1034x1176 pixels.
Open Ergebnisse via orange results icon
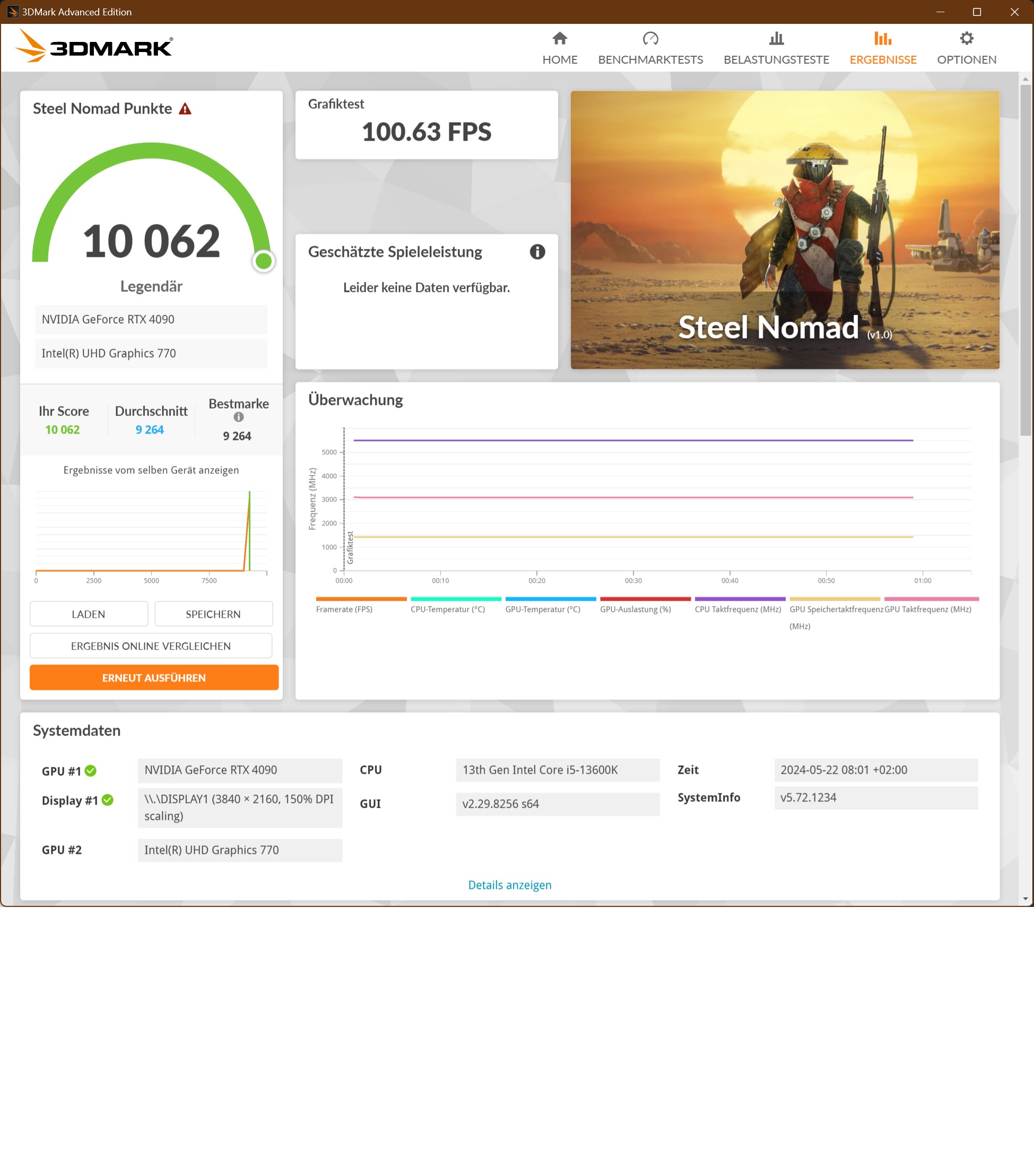click(x=883, y=46)
